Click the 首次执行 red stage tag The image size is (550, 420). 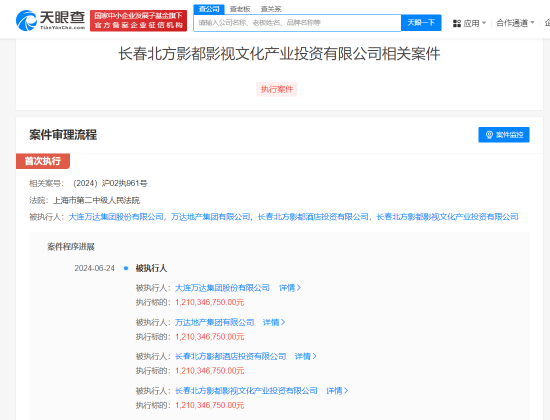click(43, 161)
